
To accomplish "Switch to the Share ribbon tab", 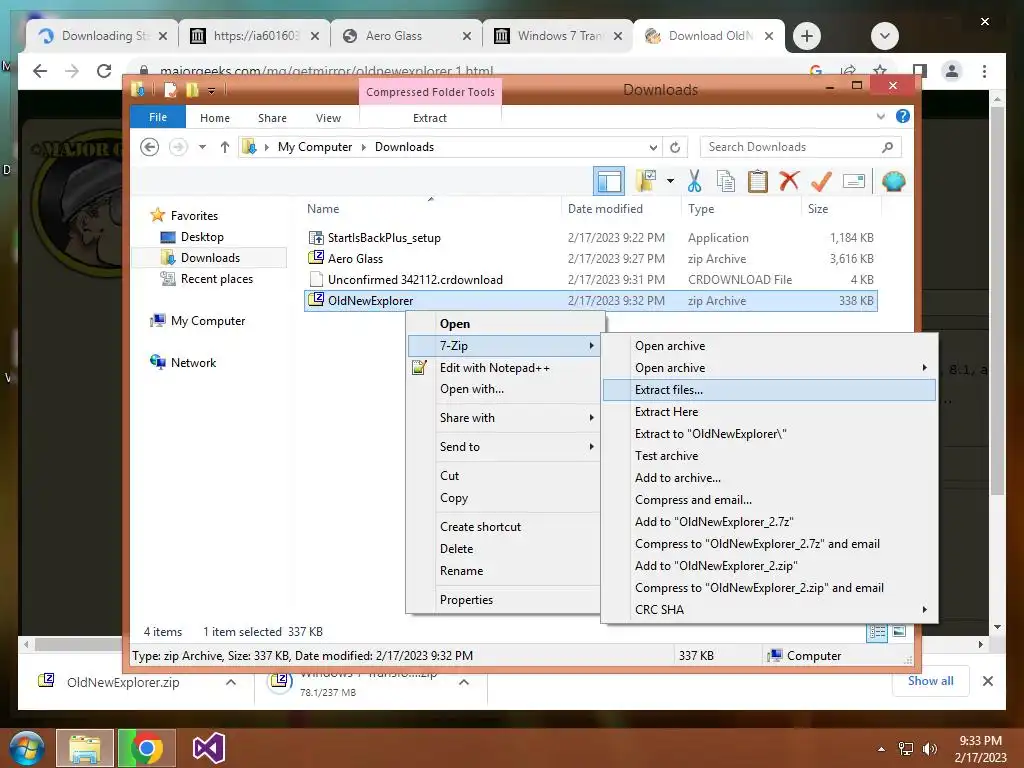I will click(x=272, y=118).
